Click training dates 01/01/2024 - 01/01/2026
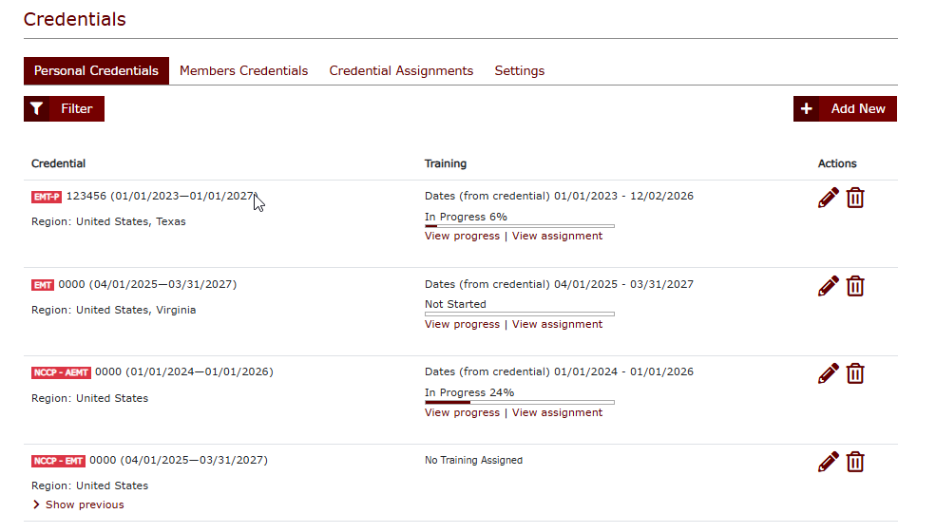The height and width of the screenshot is (528, 936). tap(624, 372)
